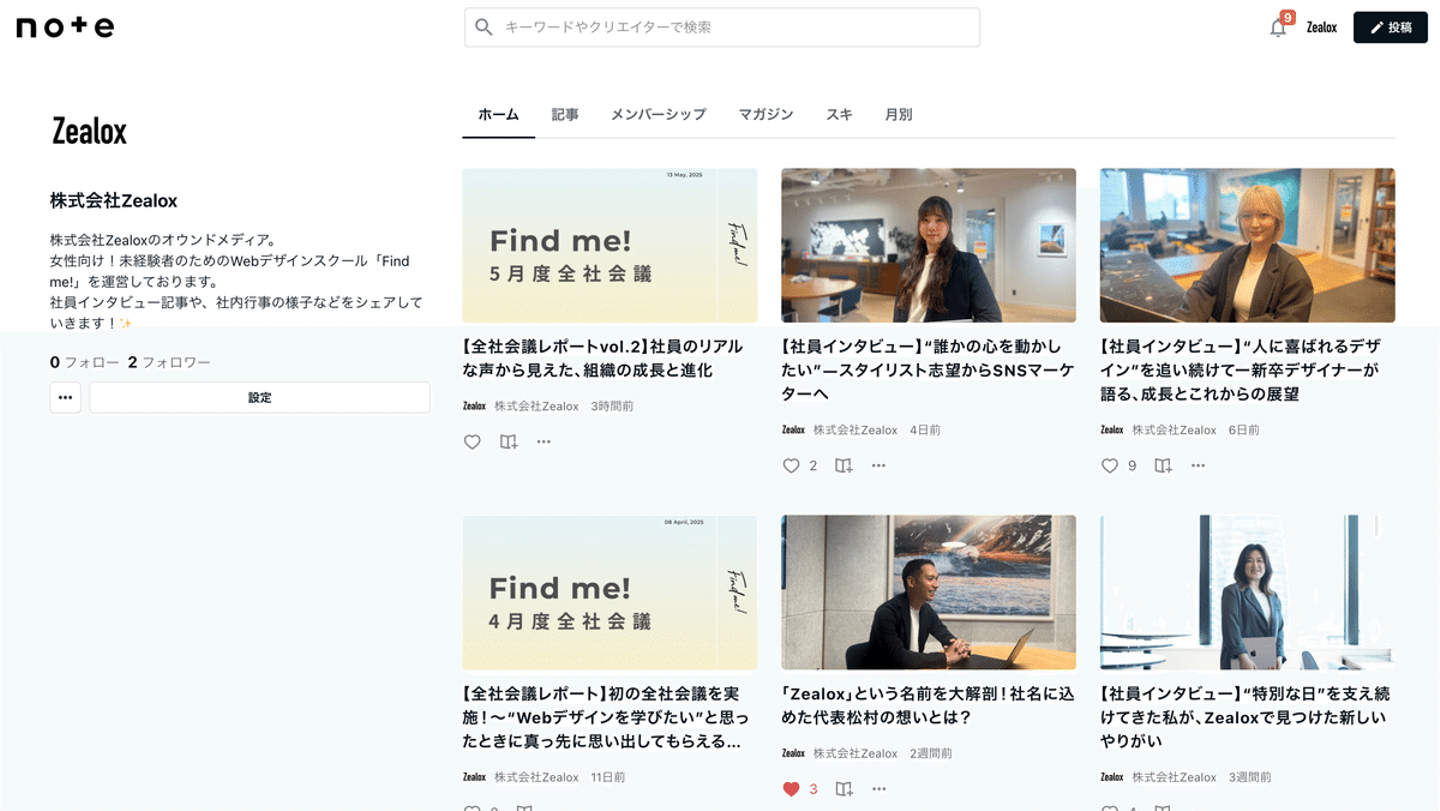Open the SNSマーケター interview article title

pos(928,370)
